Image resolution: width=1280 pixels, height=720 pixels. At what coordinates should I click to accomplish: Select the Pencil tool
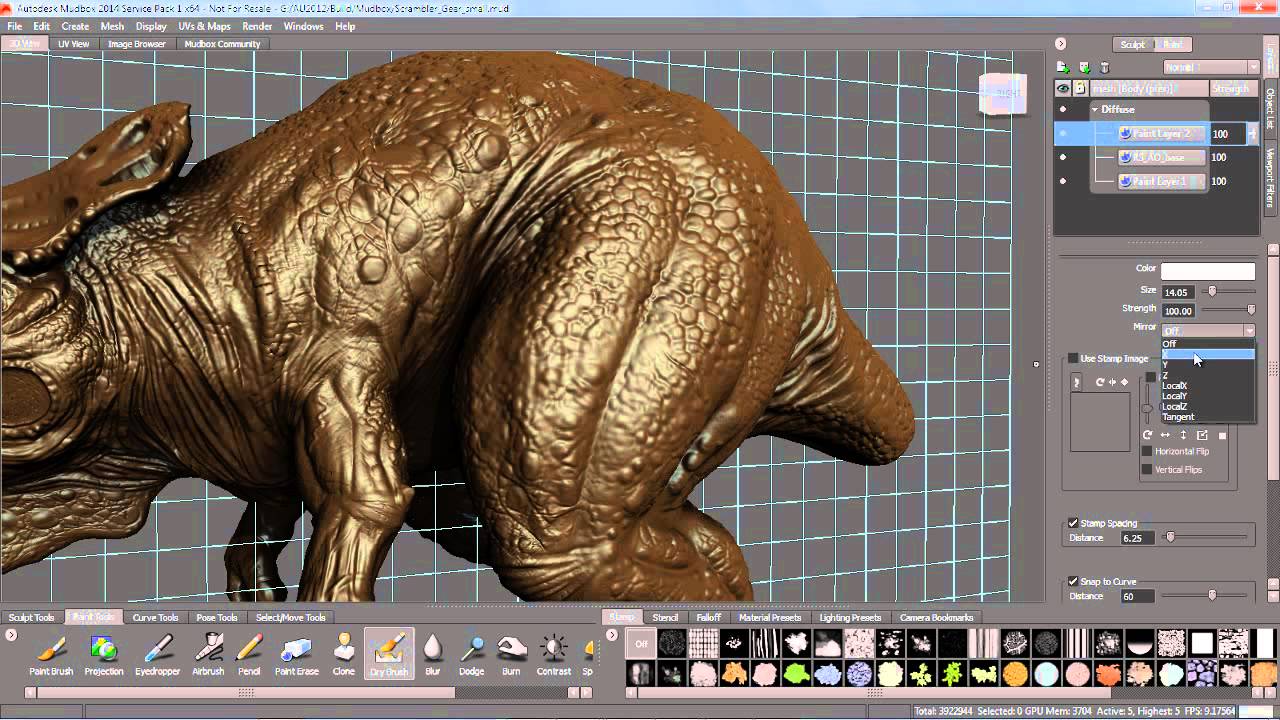pyautogui.click(x=249, y=654)
